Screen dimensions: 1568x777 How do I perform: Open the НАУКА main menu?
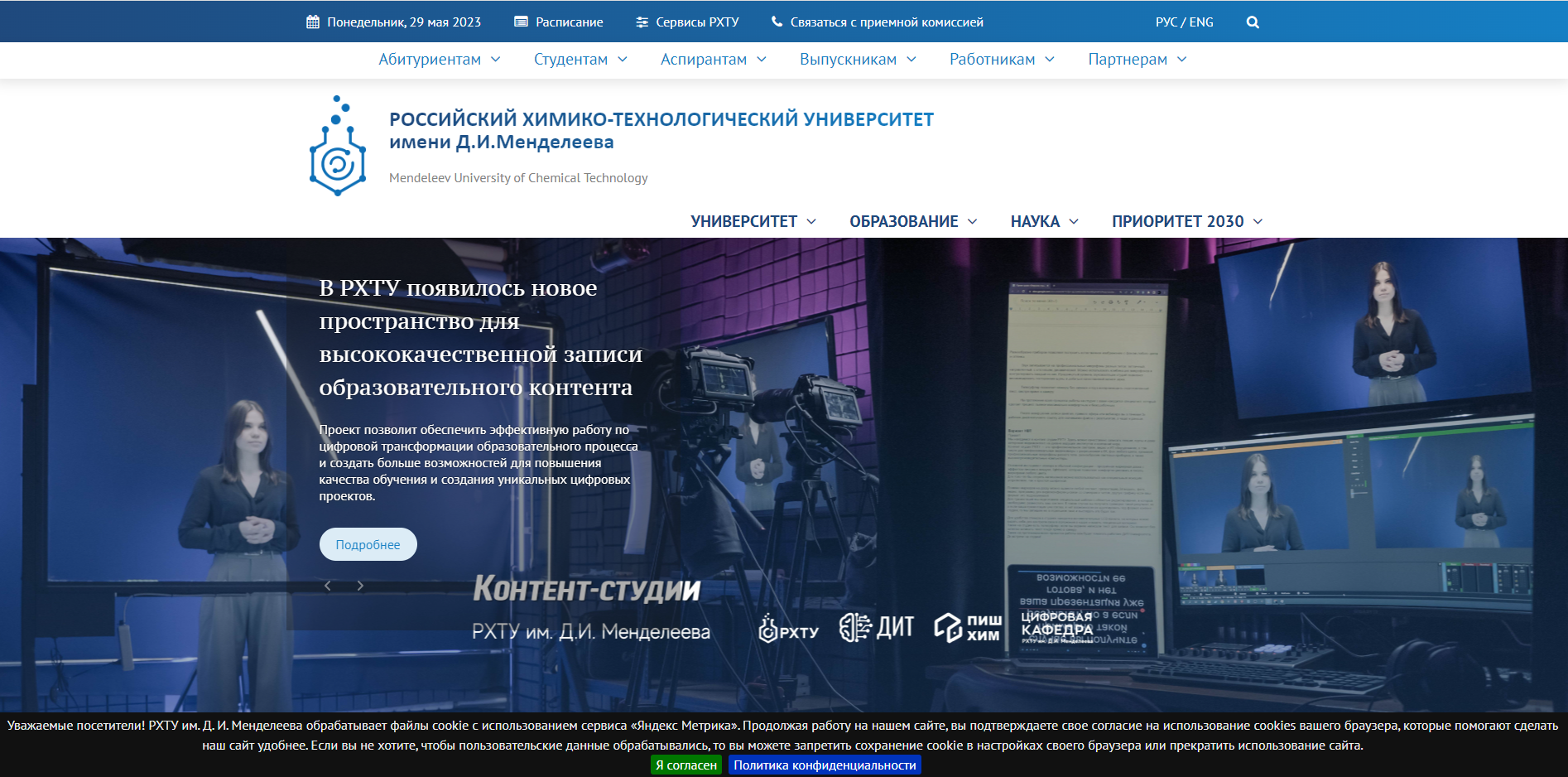tap(1044, 221)
